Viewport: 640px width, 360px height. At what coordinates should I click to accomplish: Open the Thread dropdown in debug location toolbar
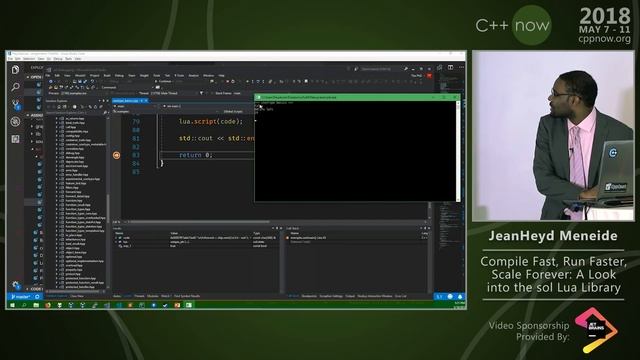click(173, 93)
